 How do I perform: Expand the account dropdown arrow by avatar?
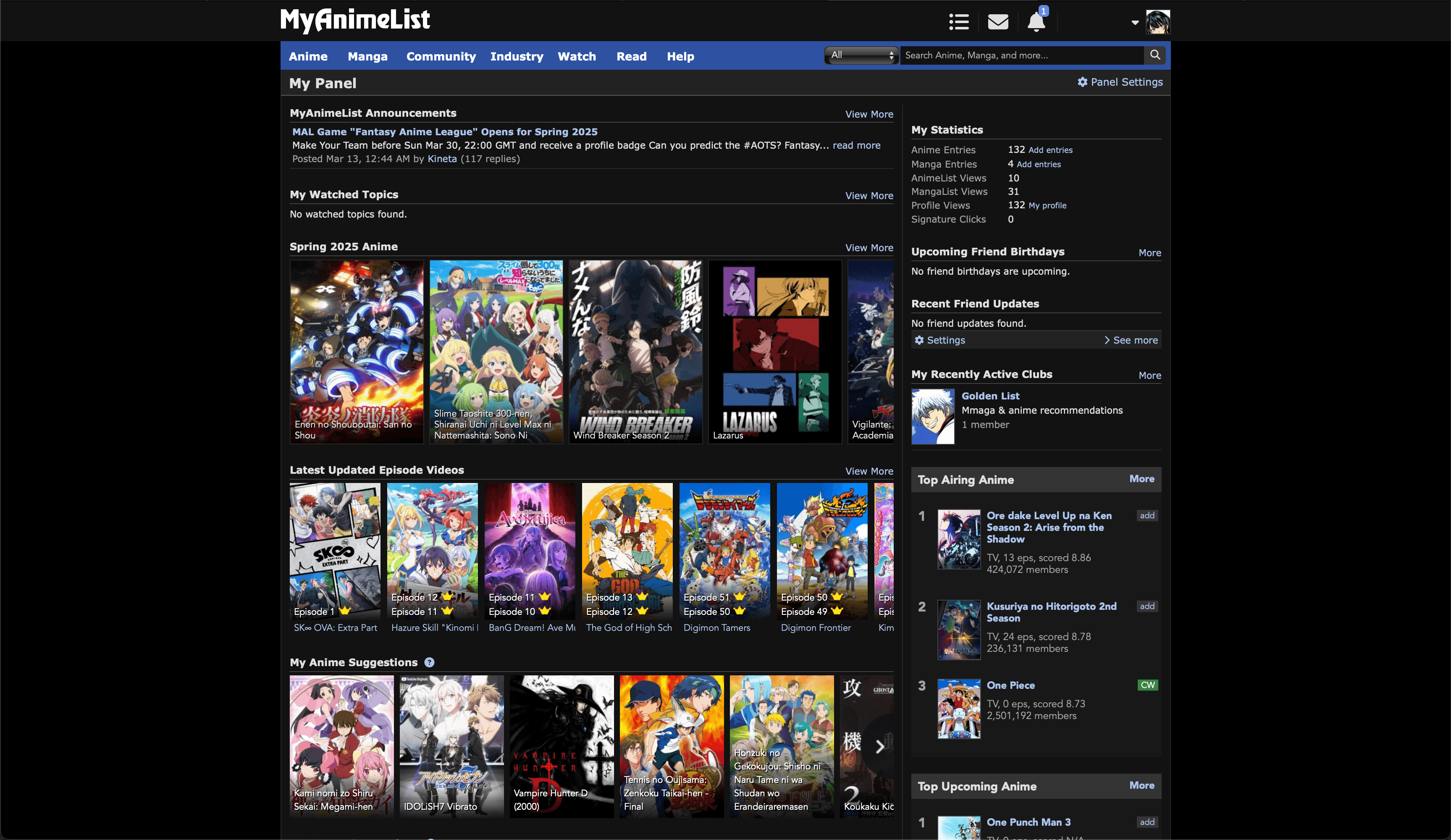[1135, 23]
